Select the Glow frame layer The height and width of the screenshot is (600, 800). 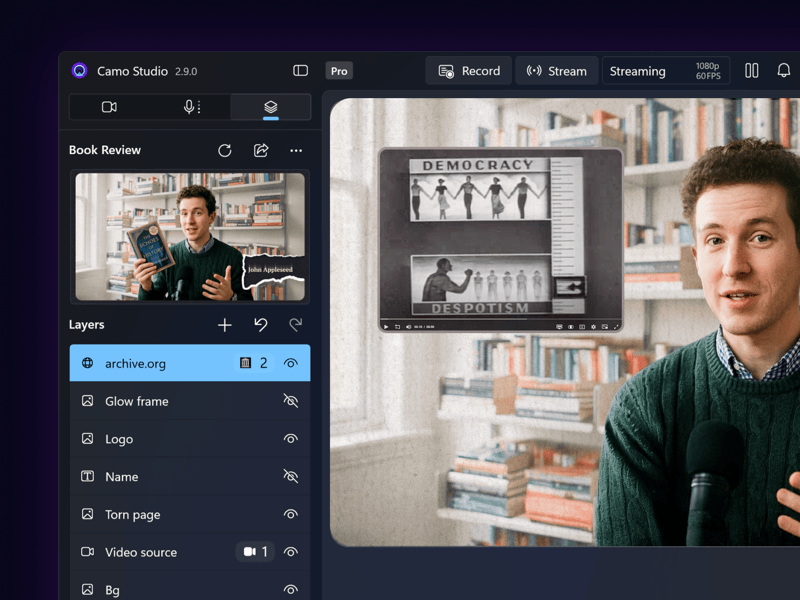tap(190, 401)
